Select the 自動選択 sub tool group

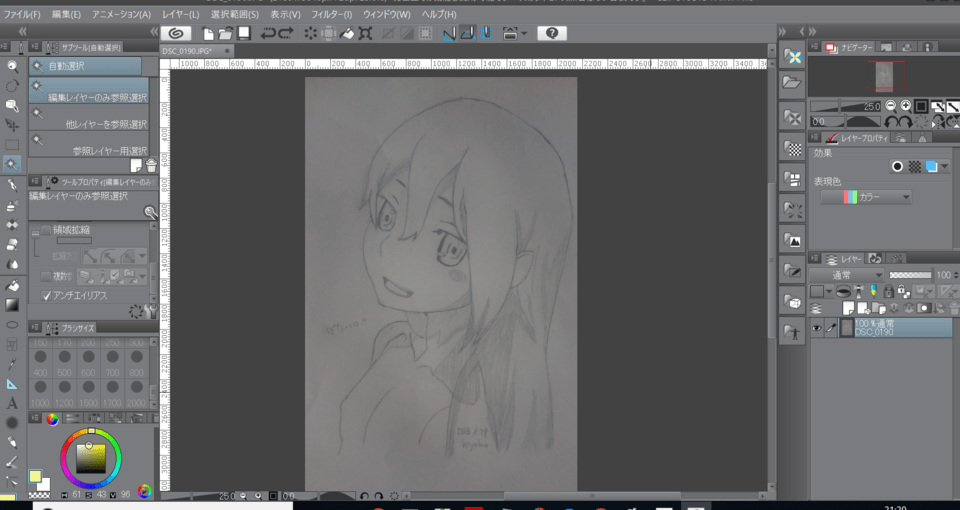tap(86, 66)
